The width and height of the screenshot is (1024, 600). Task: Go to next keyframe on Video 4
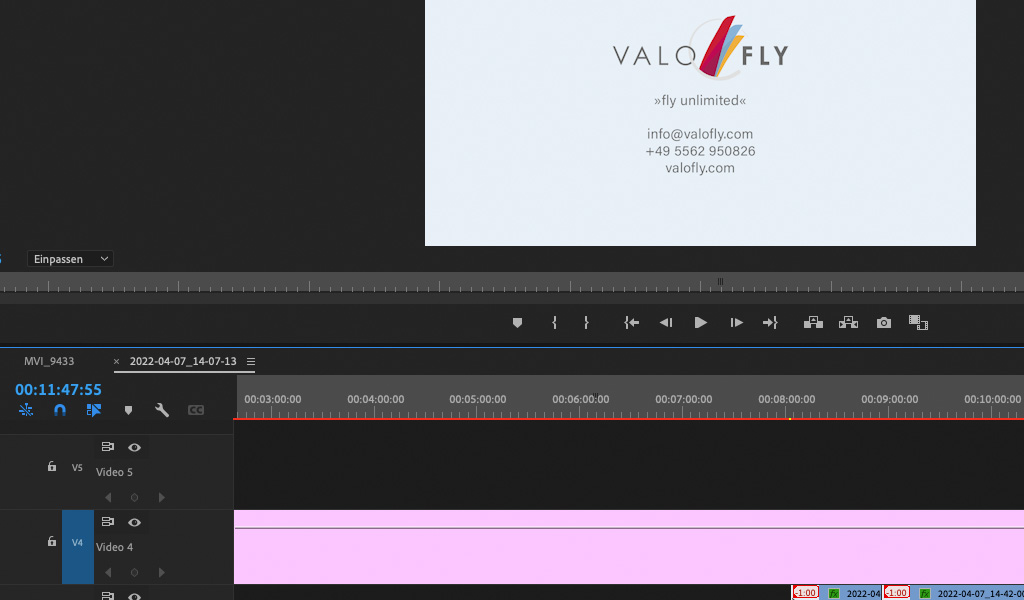(161, 573)
